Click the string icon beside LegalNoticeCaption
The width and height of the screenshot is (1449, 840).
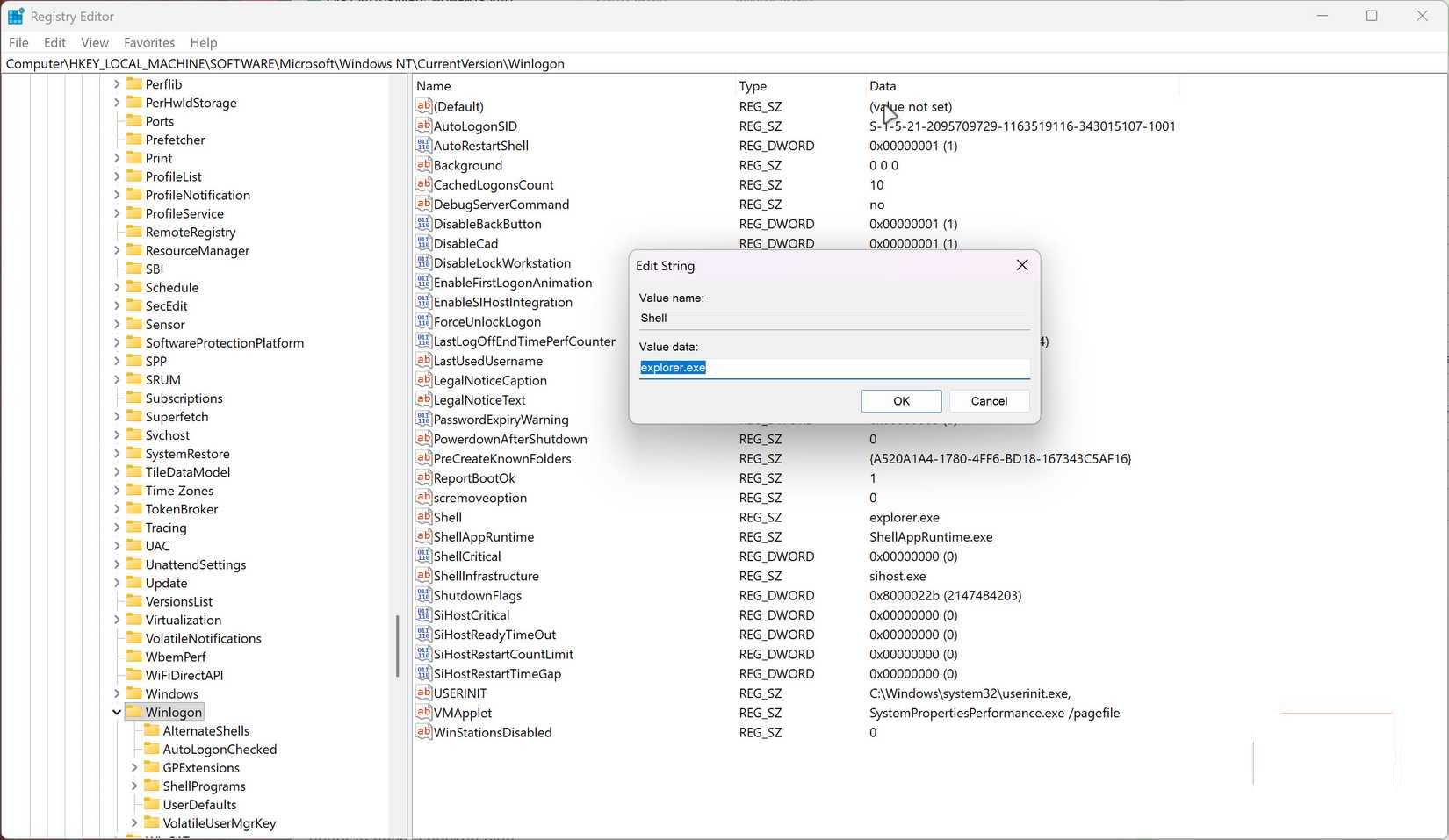point(424,380)
